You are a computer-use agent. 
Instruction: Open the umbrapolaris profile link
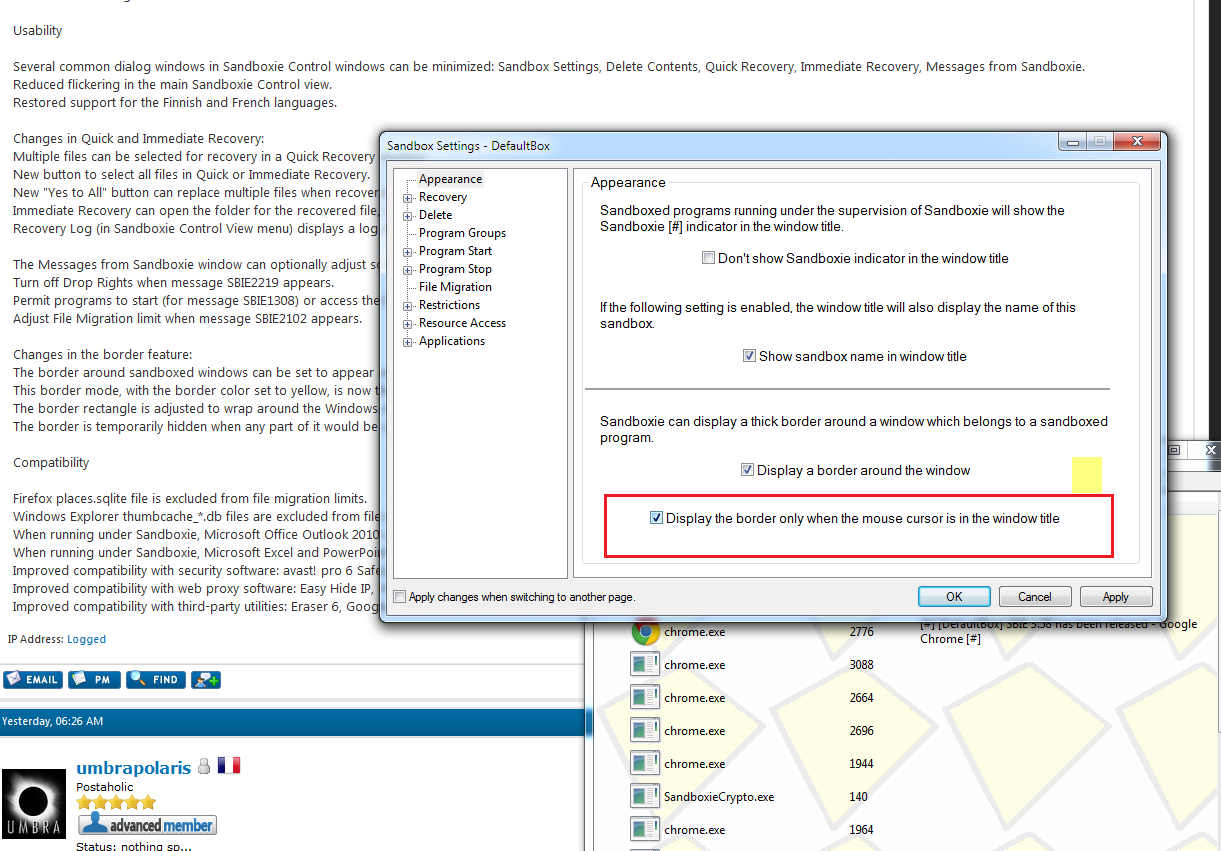tap(133, 768)
